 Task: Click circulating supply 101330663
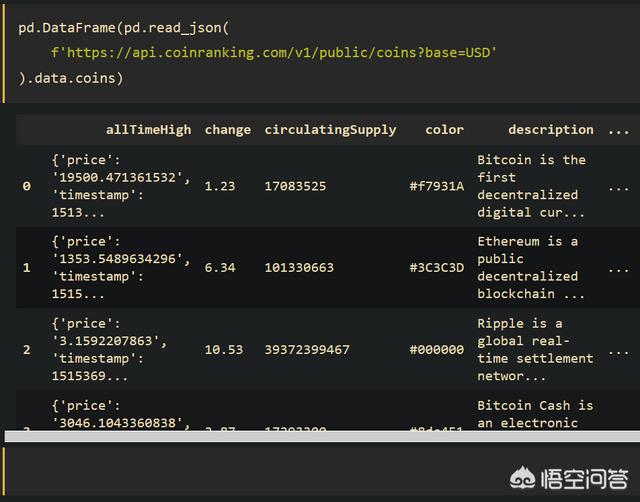point(299,268)
